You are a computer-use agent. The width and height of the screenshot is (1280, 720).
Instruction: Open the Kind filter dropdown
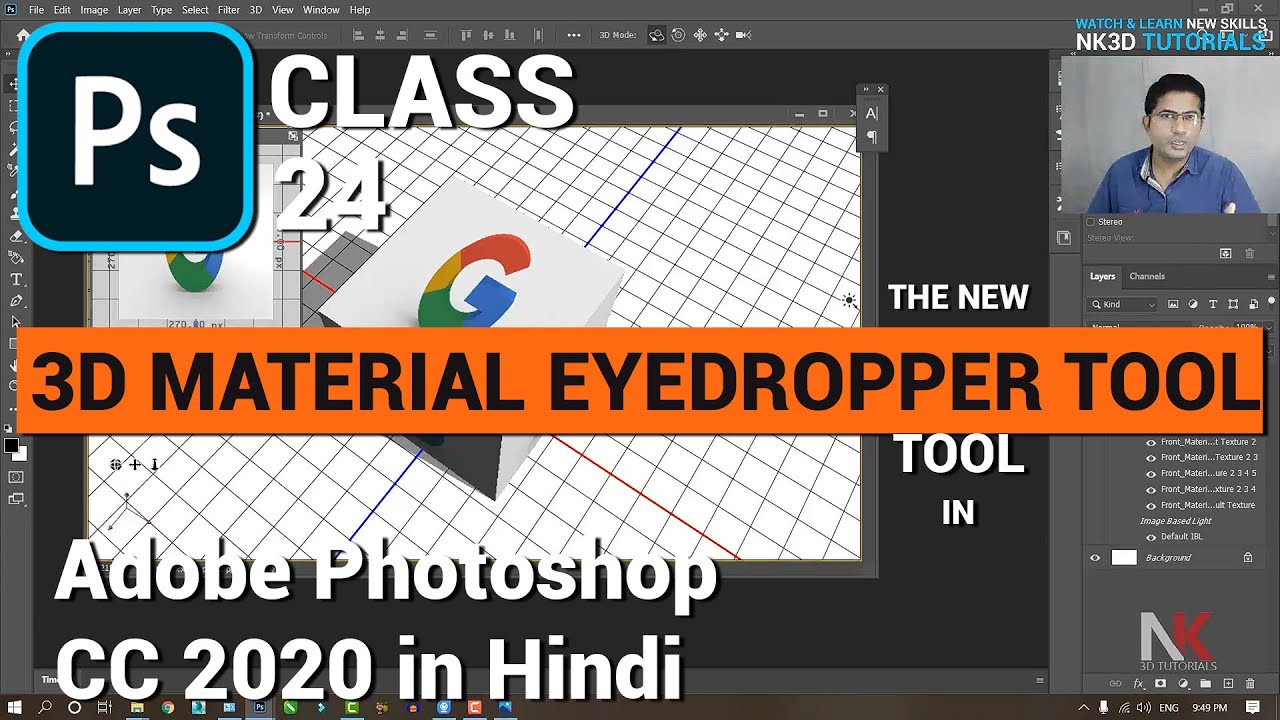1124,304
